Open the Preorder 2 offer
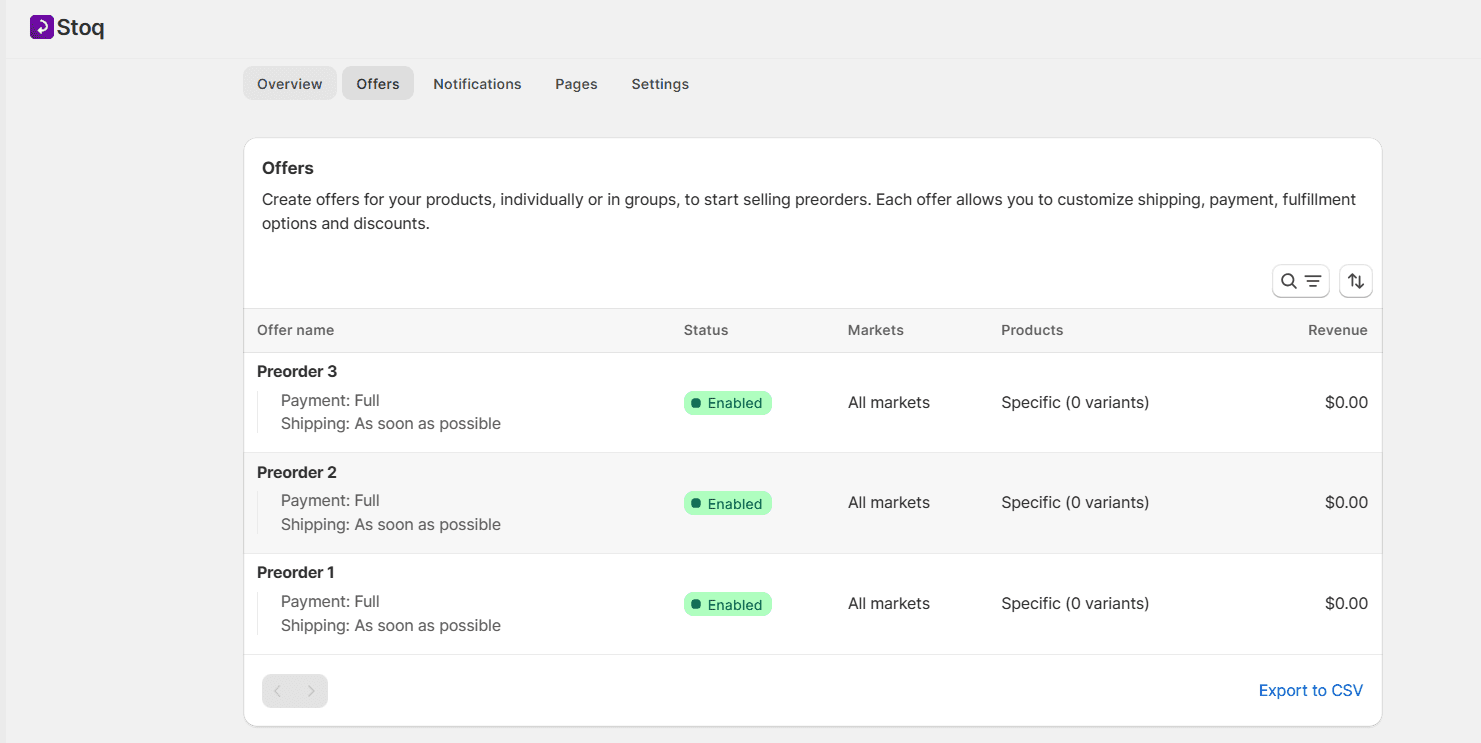This screenshot has width=1481, height=743. click(297, 472)
